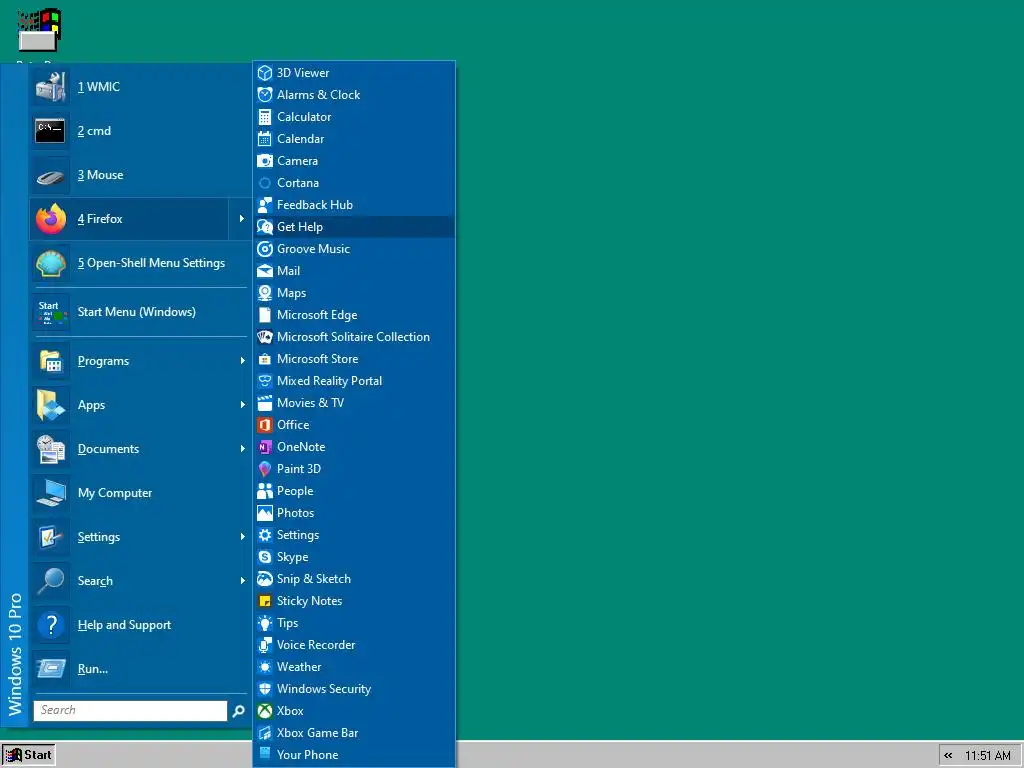Click the Open-Shell shell icon

point(51,263)
